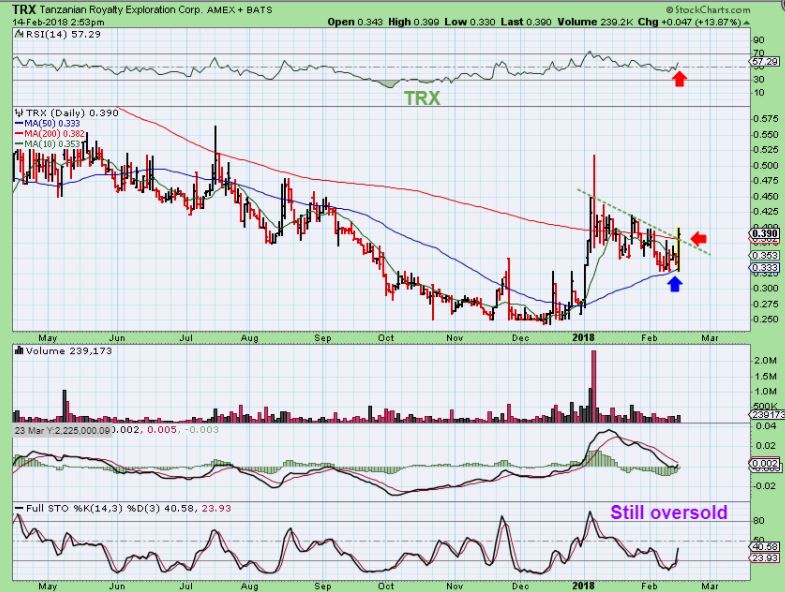Click the boxed 0.390 price axis tag

click(x=765, y=233)
